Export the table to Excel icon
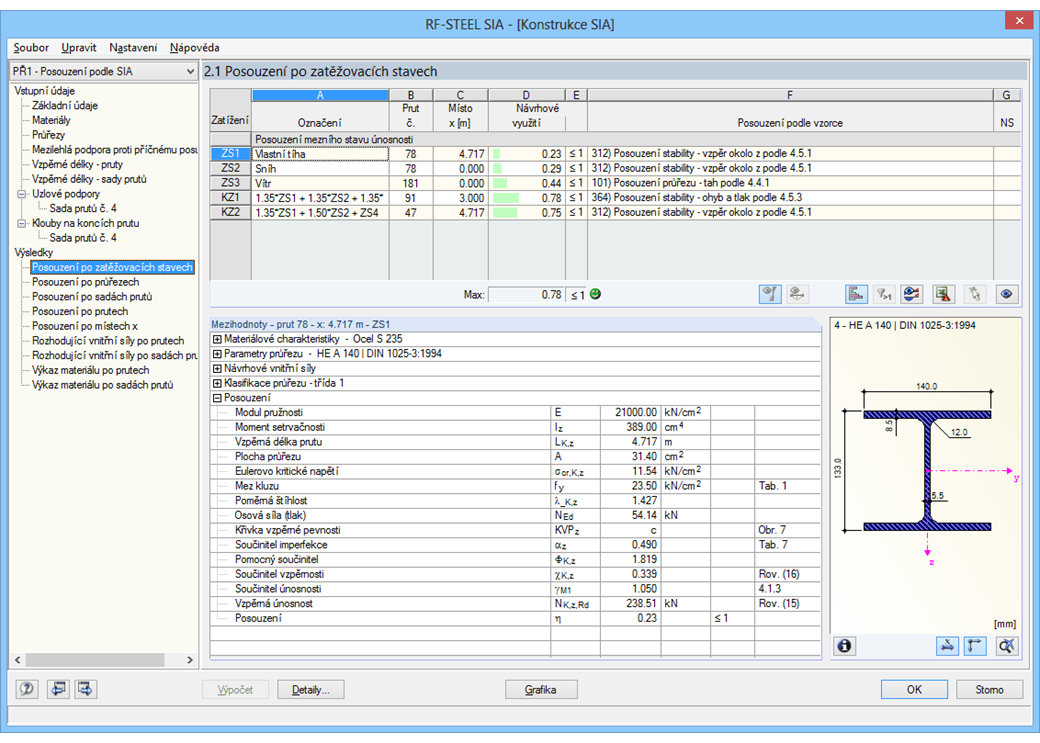The height and width of the screenshot is (743, 1040). pos(943,294)
